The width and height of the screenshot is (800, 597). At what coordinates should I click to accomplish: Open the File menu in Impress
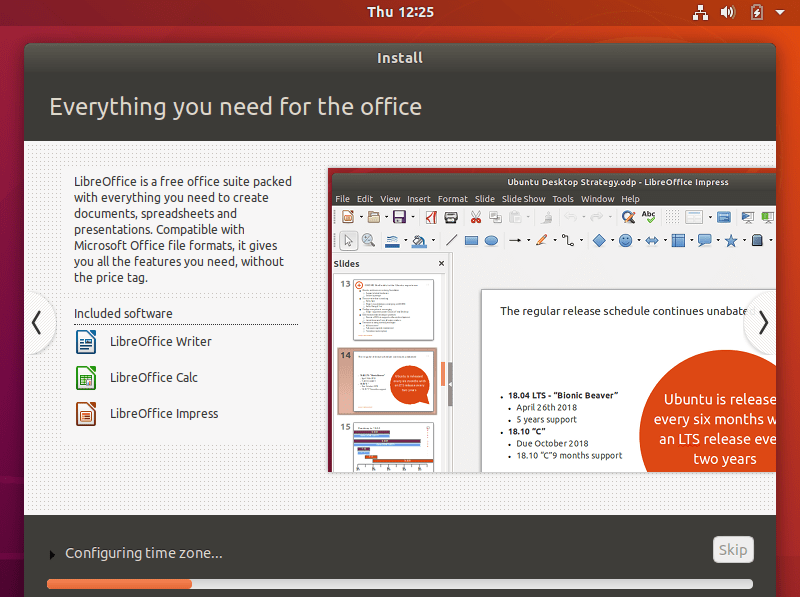point(342,198)
